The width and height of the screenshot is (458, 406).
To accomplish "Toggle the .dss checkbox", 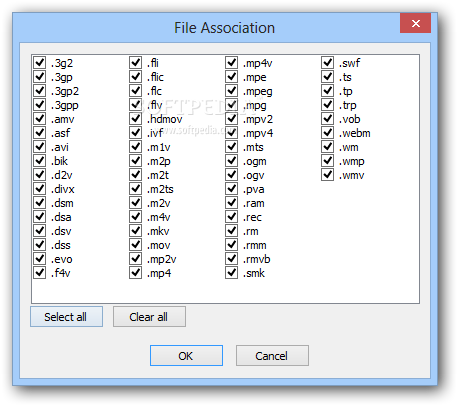I will (x=40, y=245).
